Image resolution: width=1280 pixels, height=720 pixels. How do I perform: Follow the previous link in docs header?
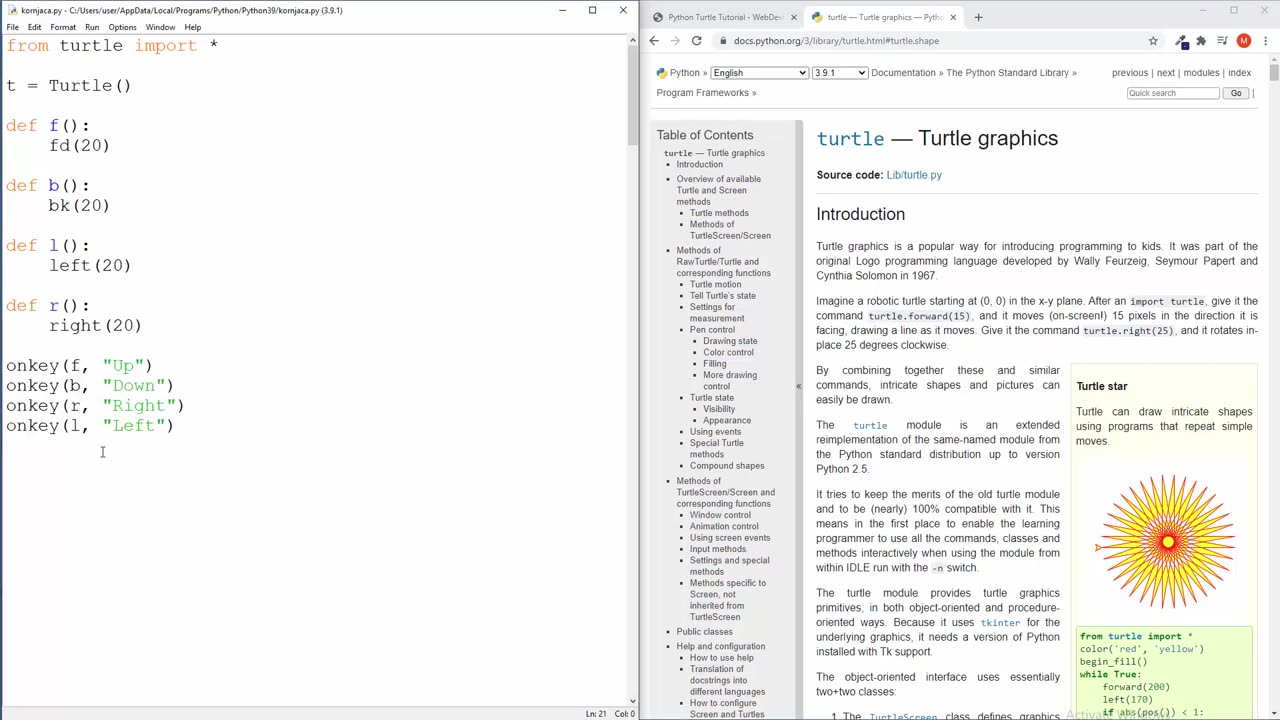[1130, 73]
